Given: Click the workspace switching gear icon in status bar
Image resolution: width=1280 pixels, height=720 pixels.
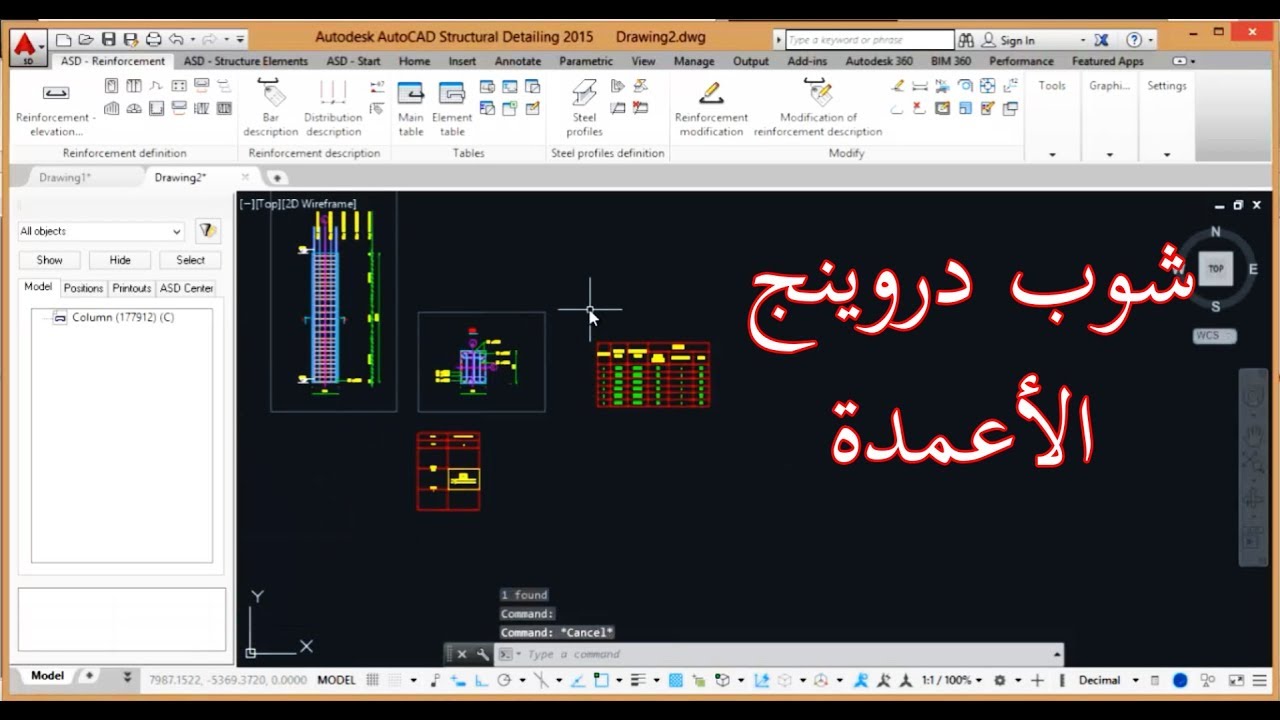Looking at the screenshot, I should [1000, 680].
